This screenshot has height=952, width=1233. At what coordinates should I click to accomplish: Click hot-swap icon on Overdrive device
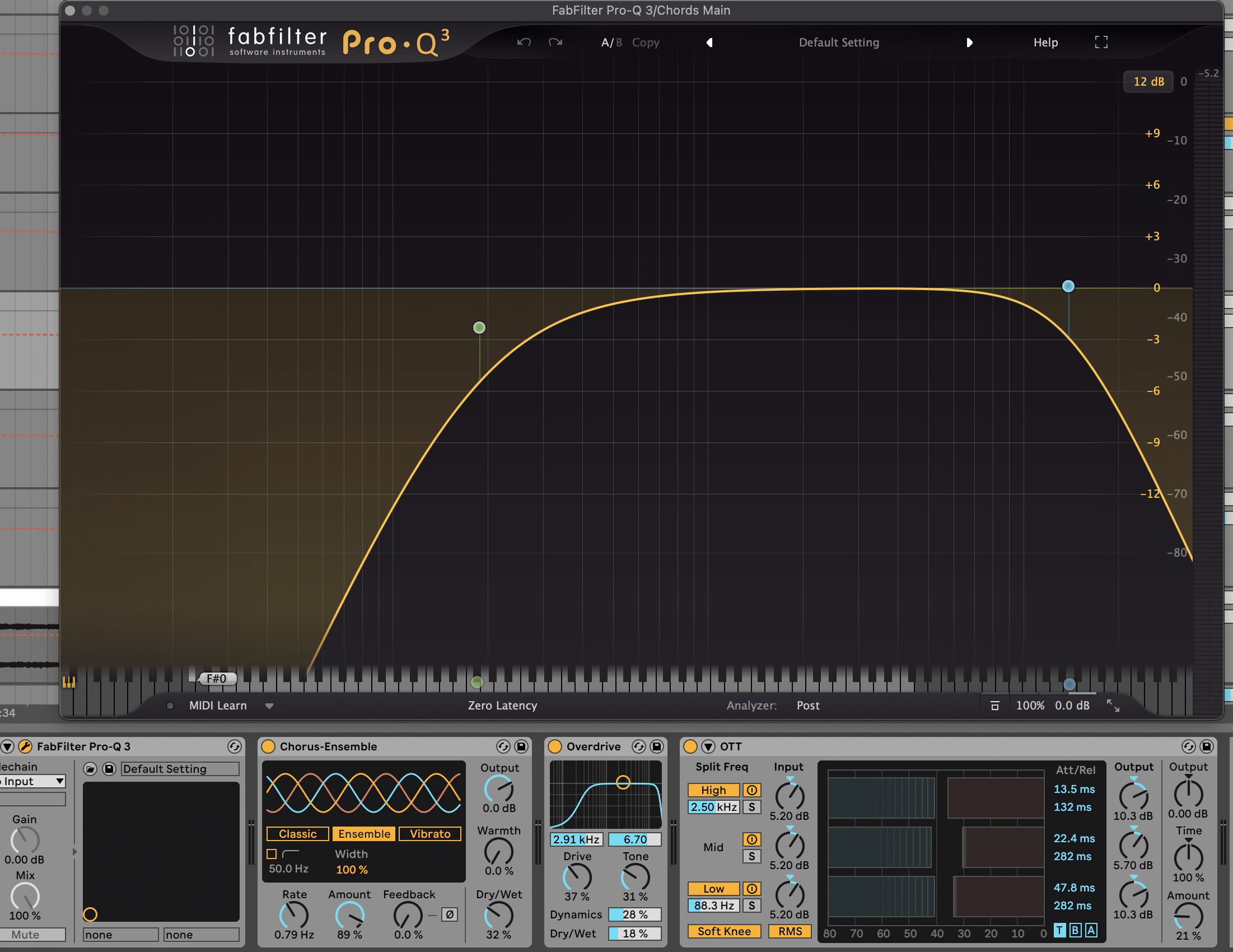point(638,746)
